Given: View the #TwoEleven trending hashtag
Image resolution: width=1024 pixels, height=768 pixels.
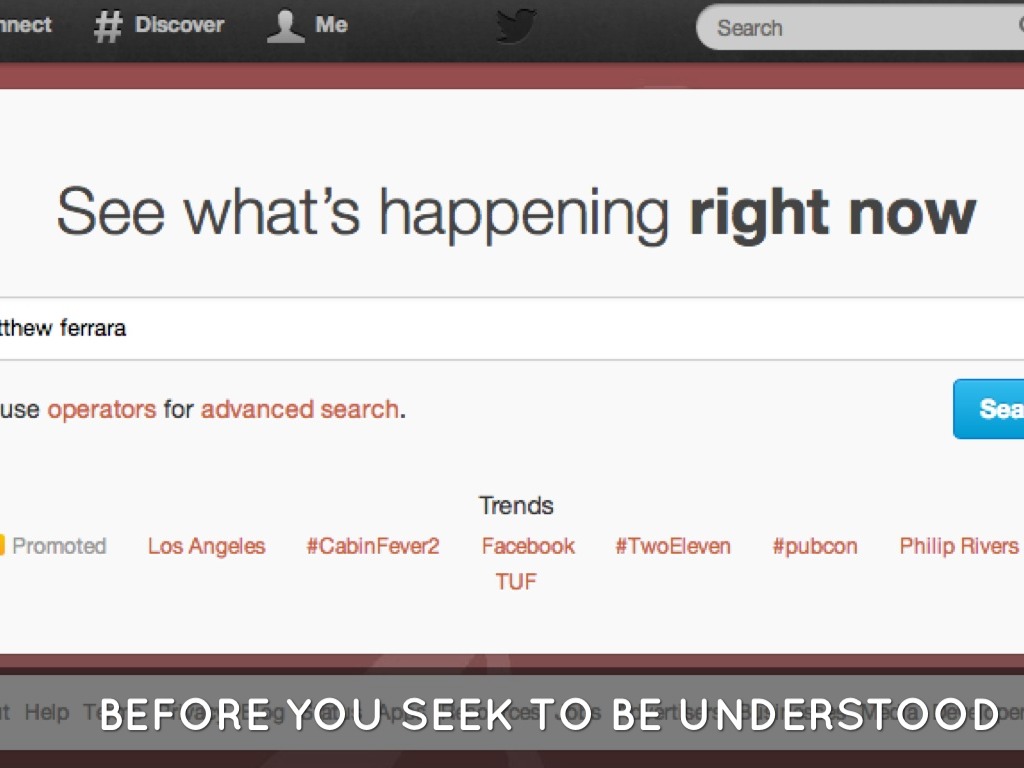Looking at the screenshot, I should pyautogui.click(x=673, y=546).
